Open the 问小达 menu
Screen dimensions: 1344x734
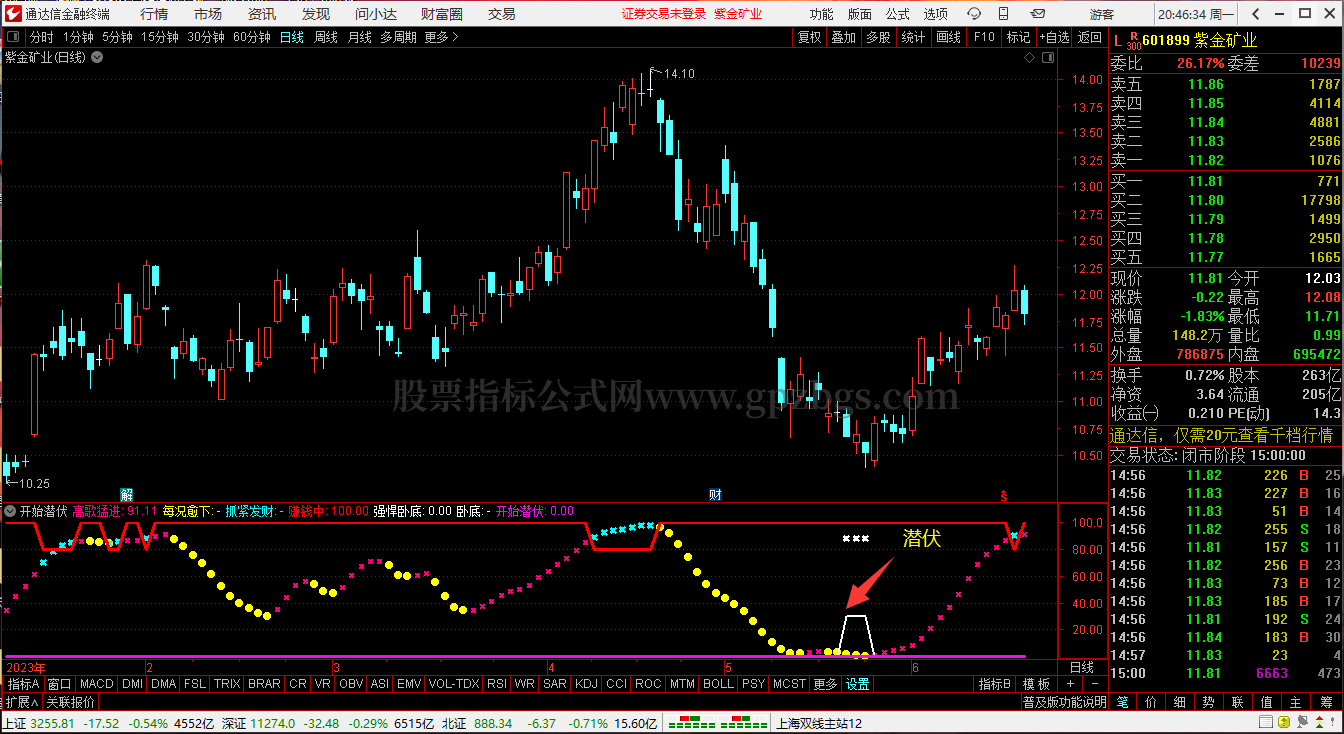(376, 14)
